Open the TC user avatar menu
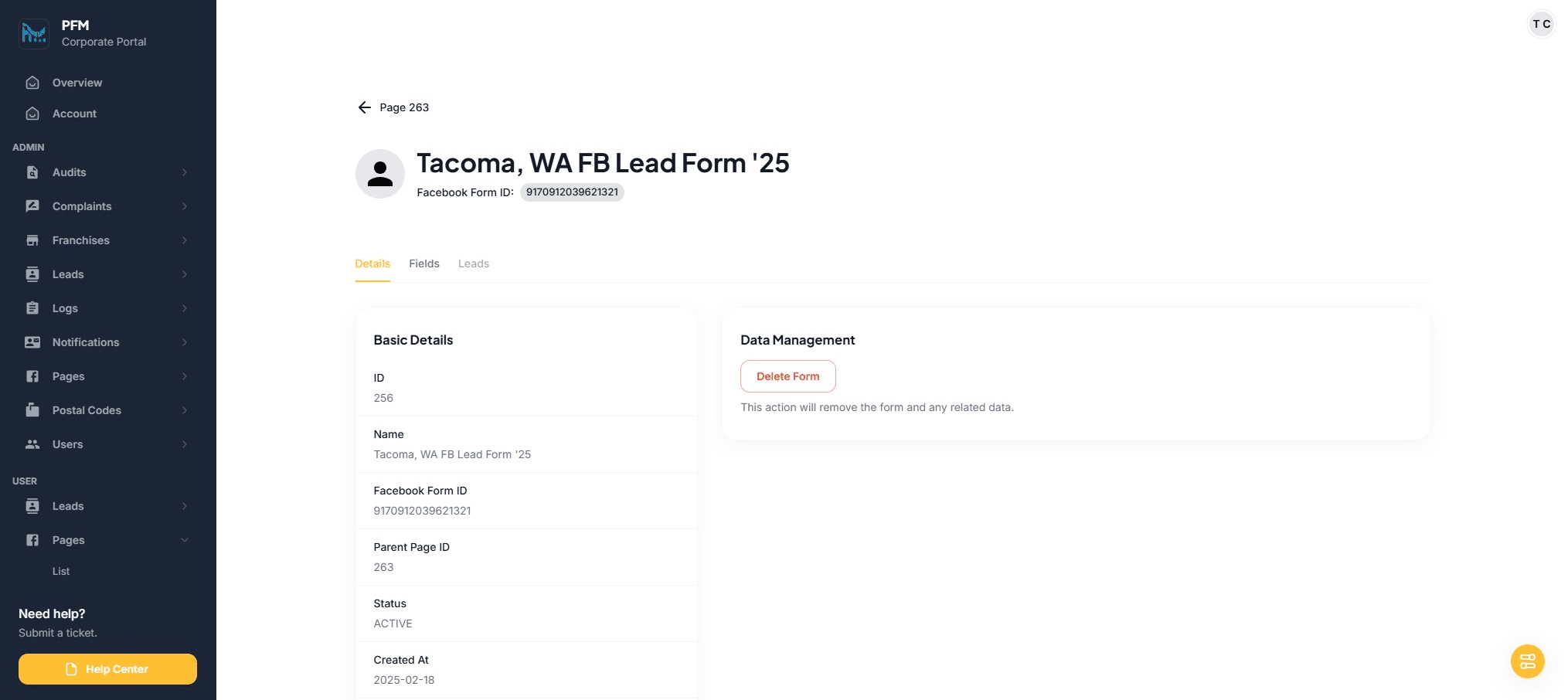 1541,24
